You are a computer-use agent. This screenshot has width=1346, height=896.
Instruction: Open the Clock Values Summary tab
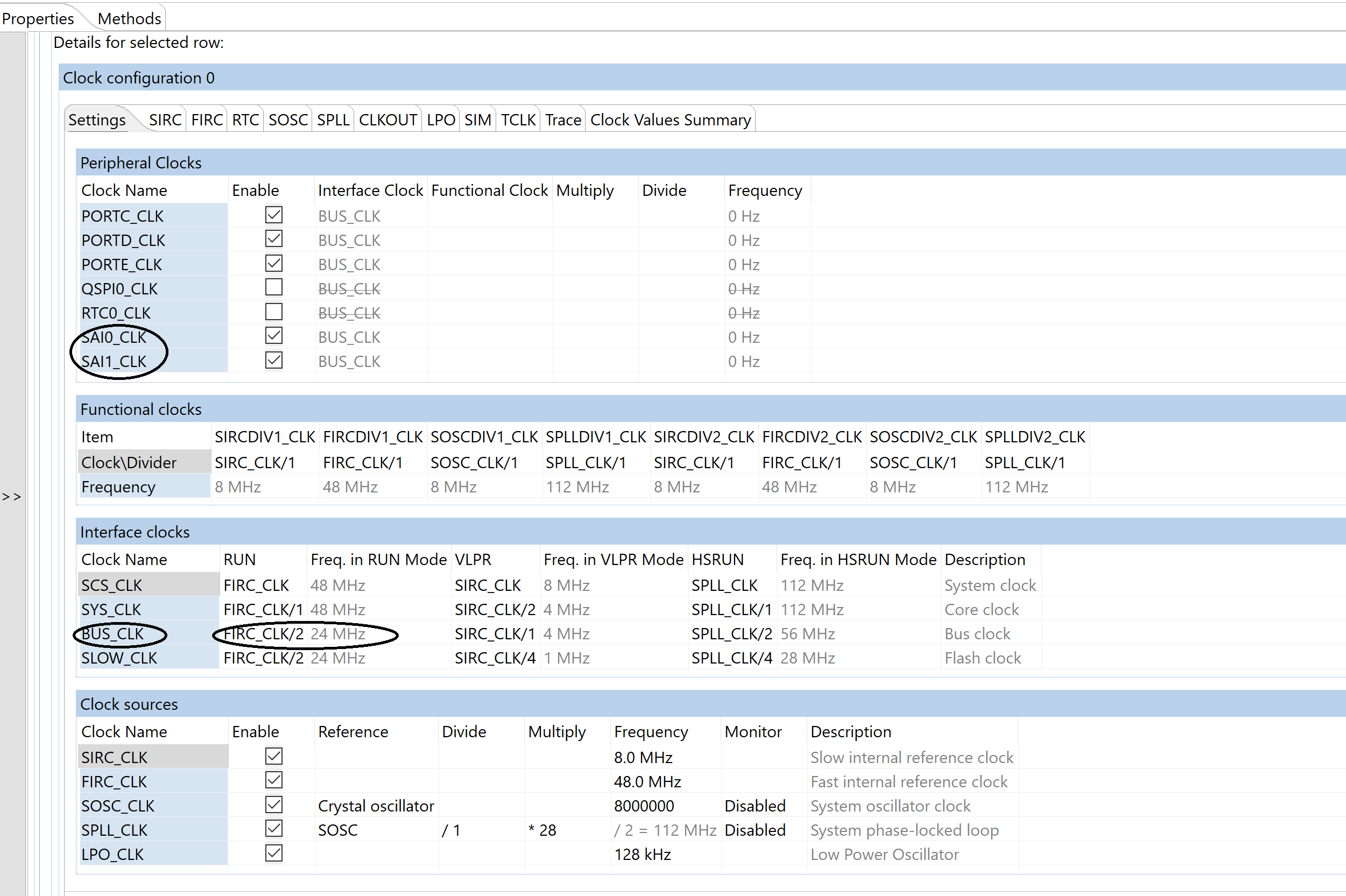pyautogui.click(x=670, y=120)
